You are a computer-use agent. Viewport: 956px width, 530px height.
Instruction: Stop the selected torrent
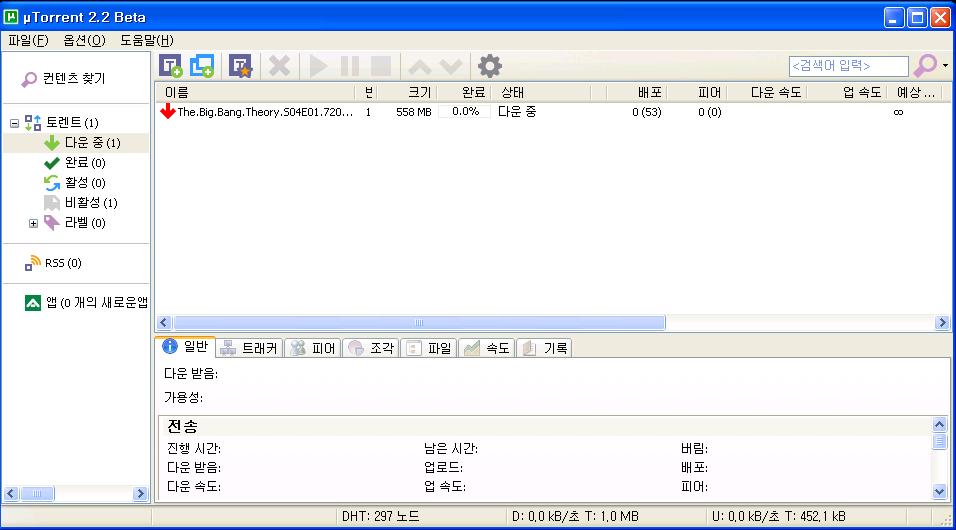point(381,66)
